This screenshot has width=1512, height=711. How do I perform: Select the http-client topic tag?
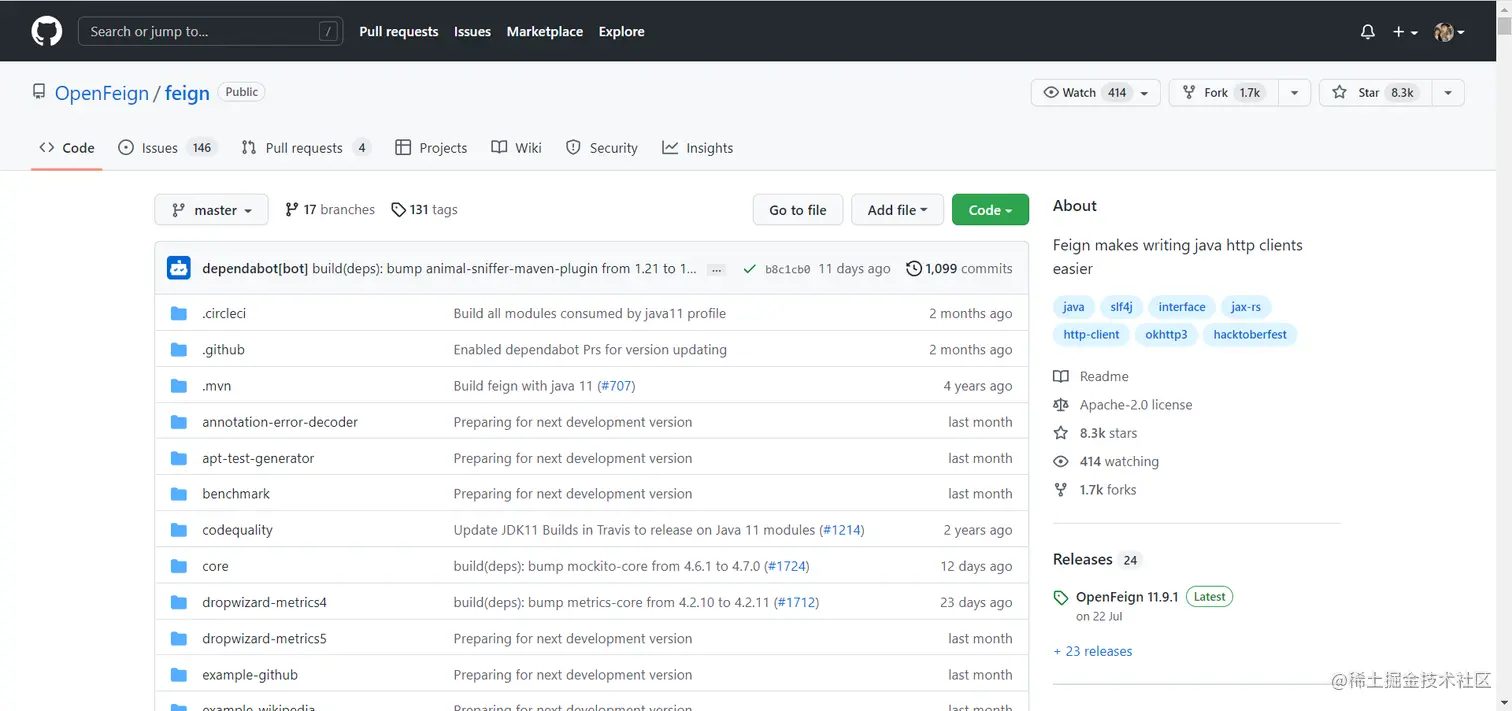coord(1091,335)
